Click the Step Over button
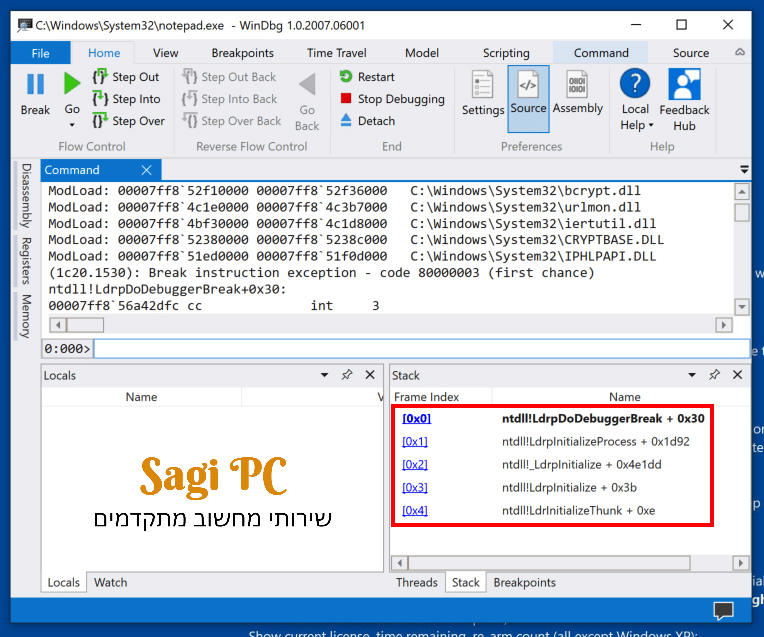764x637 pixels. 129,121
